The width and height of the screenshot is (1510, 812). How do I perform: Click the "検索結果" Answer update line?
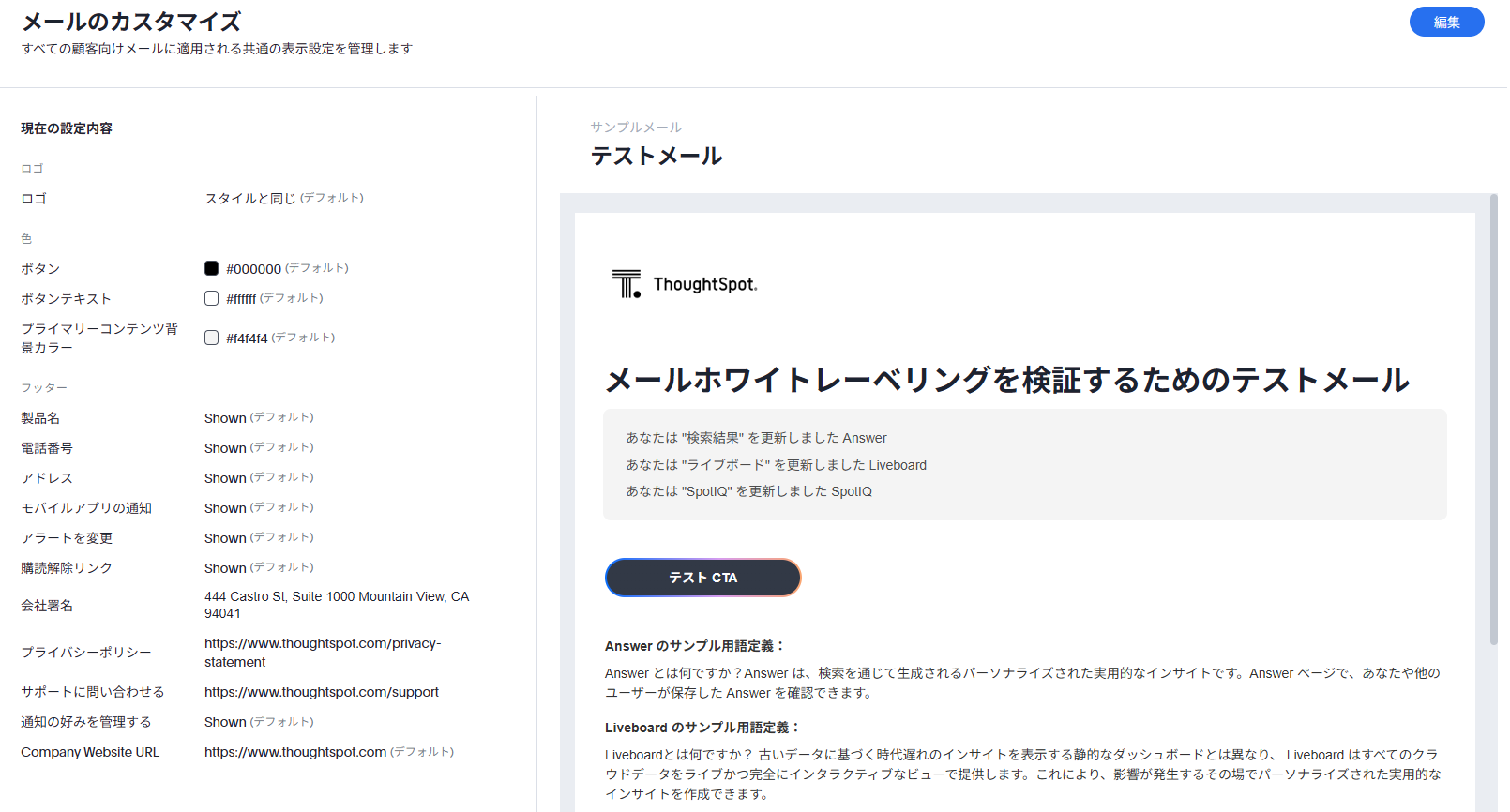pyautogui.click(x=756, y=438)
